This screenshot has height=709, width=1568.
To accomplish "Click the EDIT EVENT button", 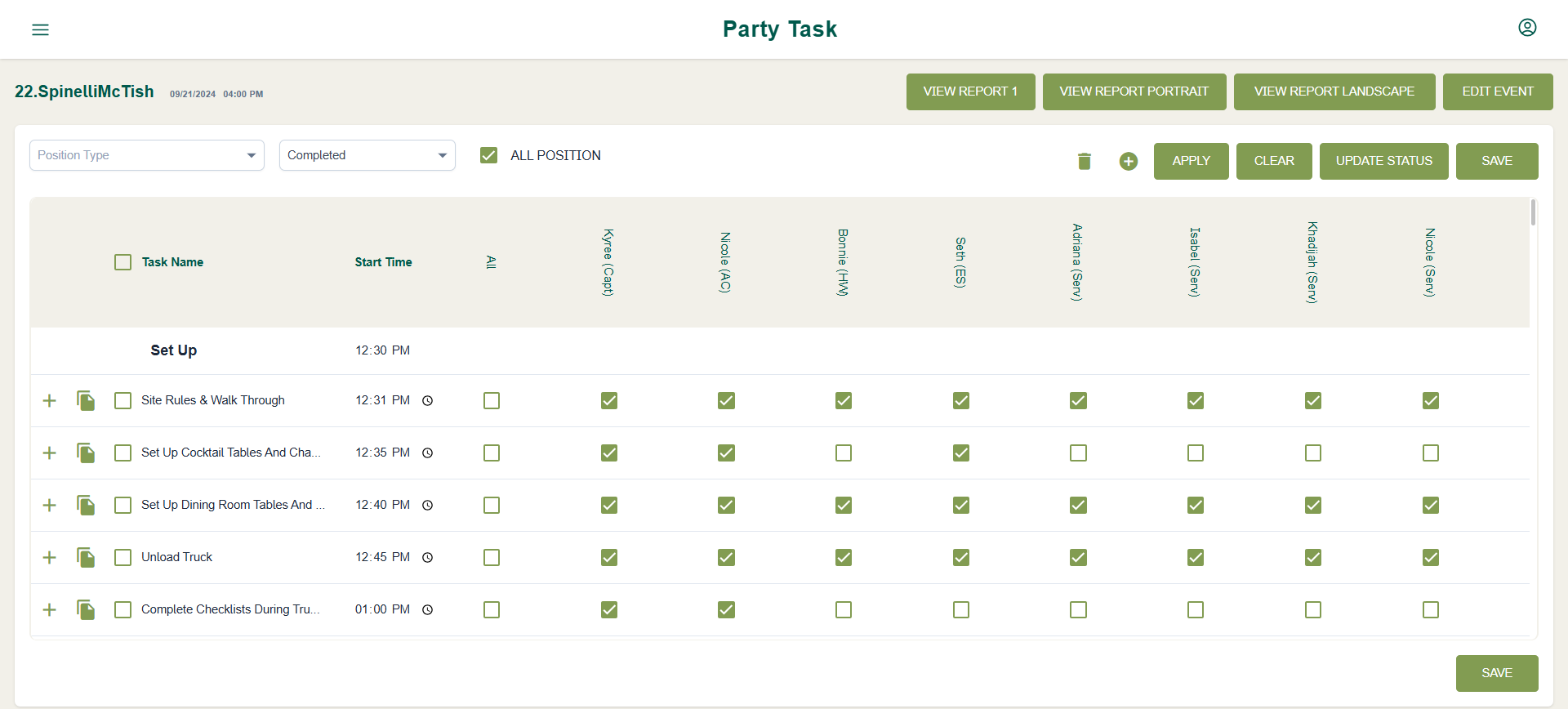I will click(x=1498, y=91).
